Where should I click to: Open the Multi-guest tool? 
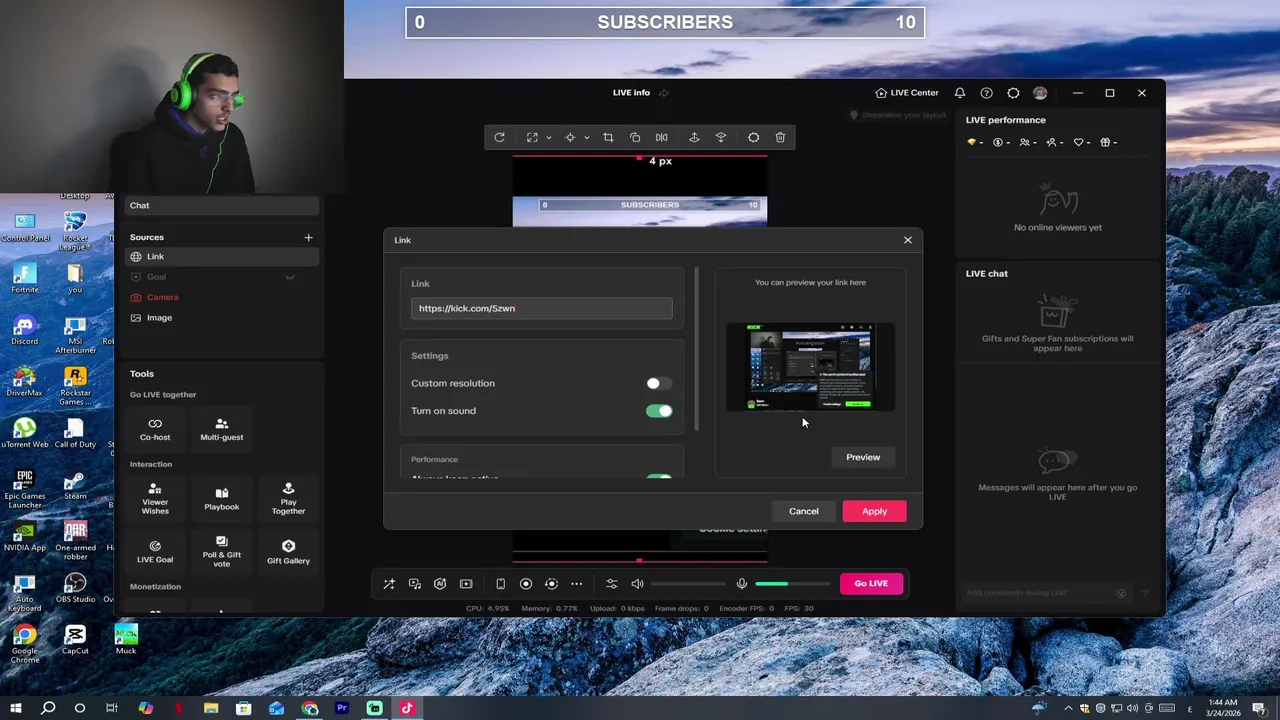(x=222, y=430)
